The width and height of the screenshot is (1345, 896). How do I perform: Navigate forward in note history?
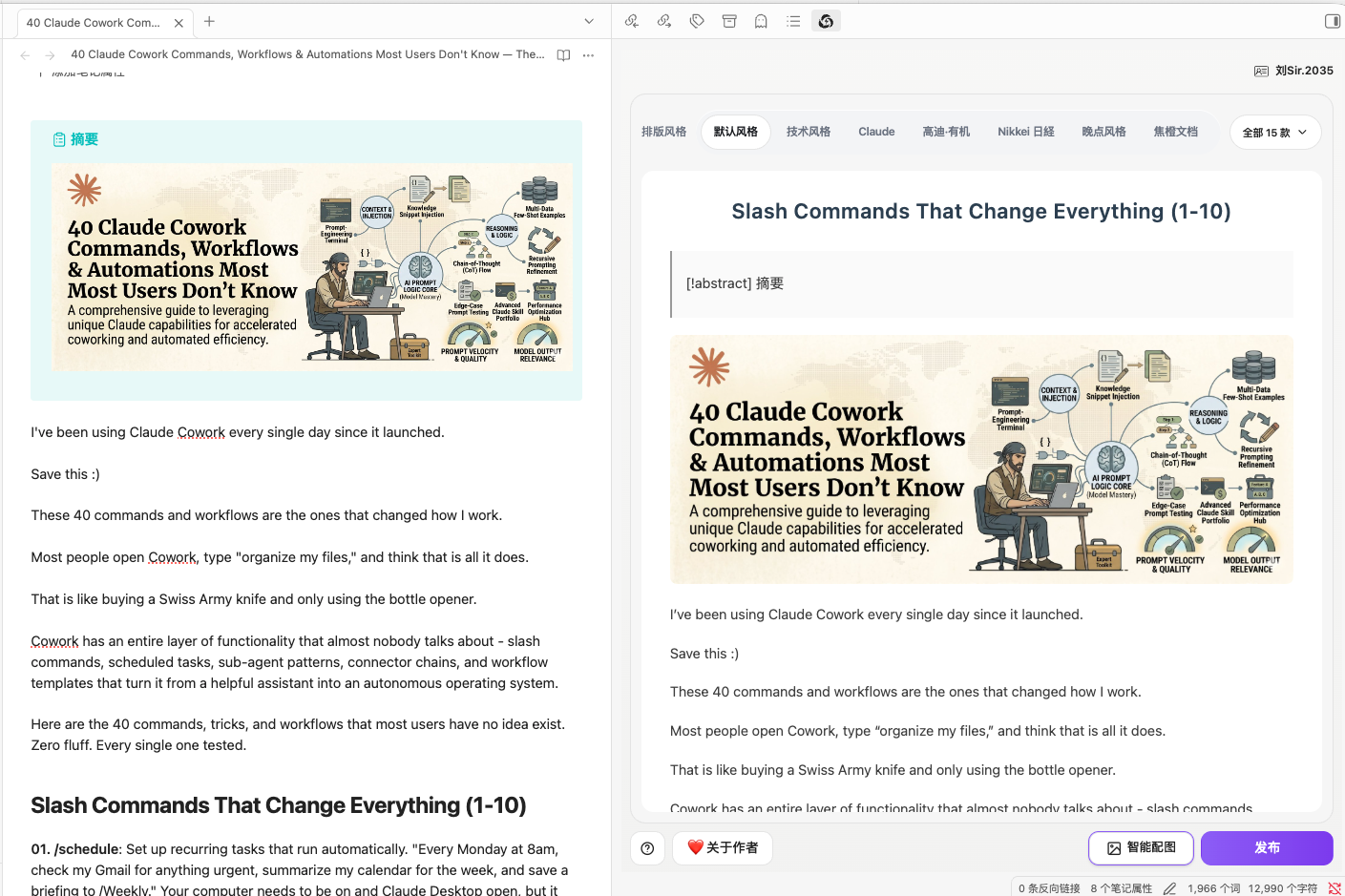point(50,55)
